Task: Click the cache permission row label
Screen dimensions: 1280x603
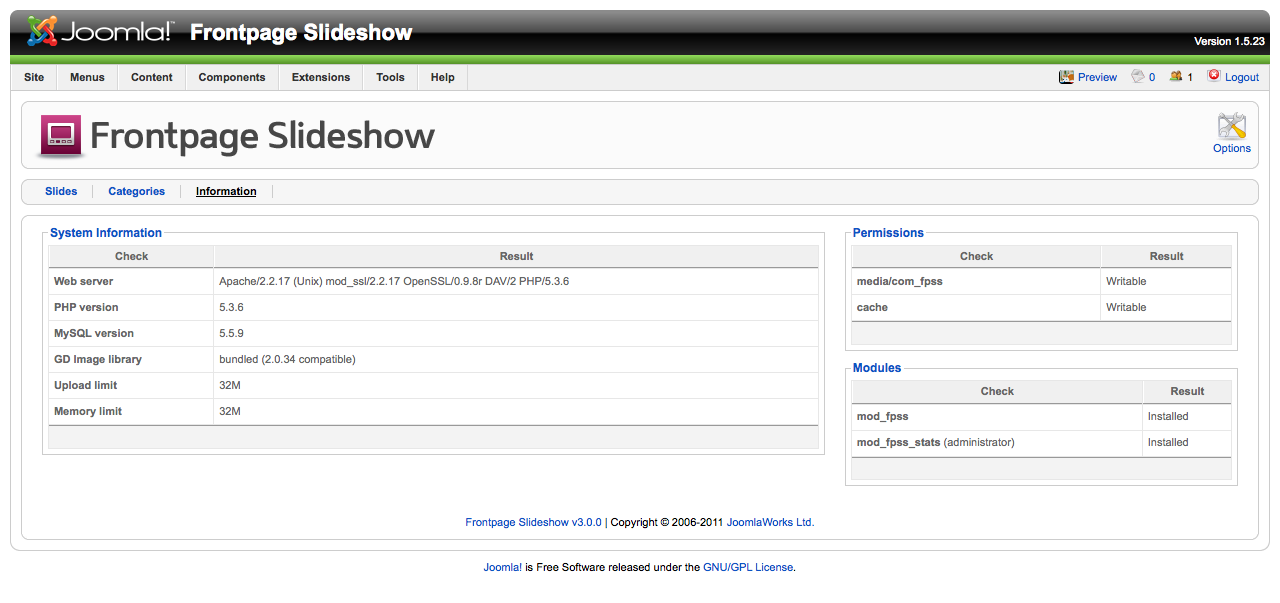Action: pos(872,307)
